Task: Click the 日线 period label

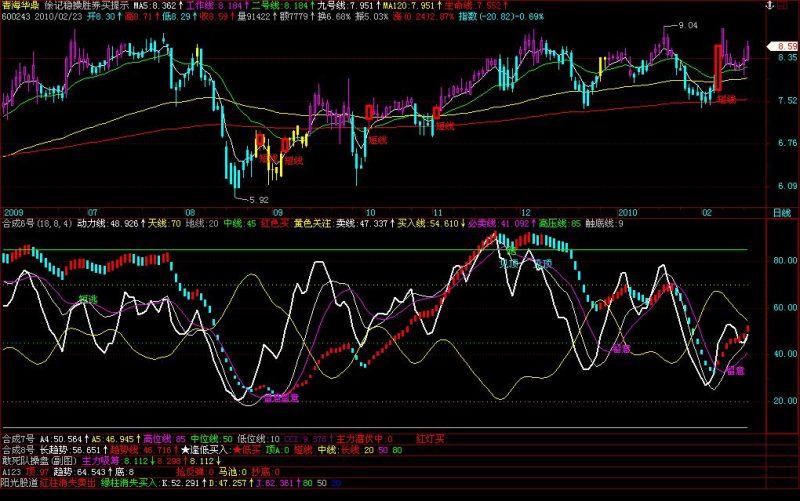Action: [781, 213]
